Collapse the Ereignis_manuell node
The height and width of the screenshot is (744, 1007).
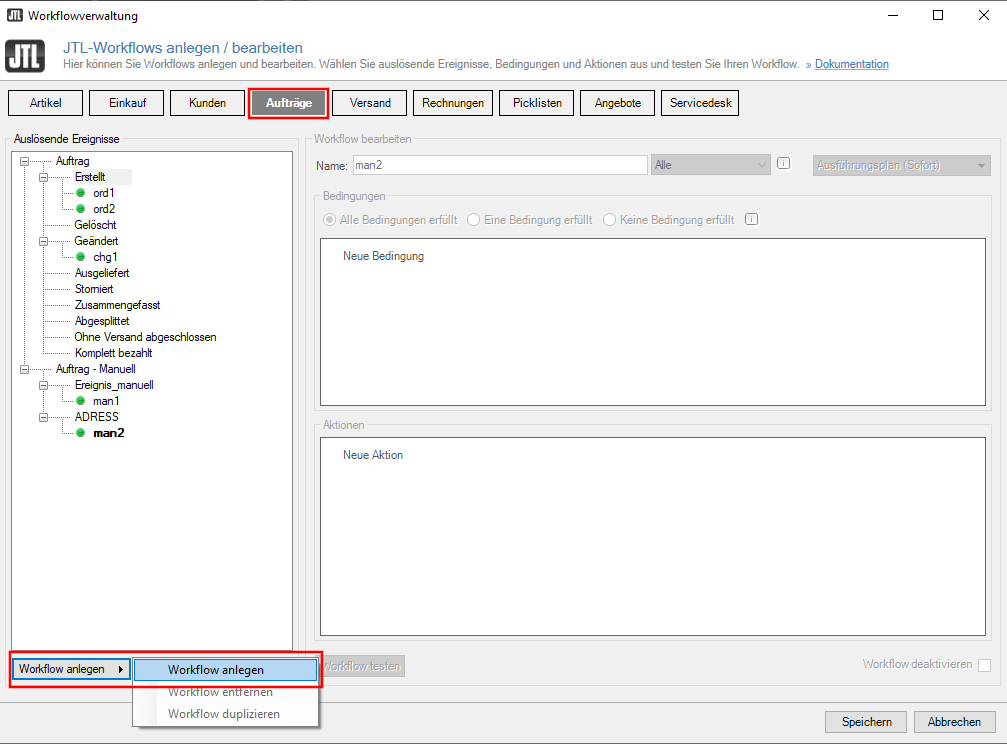pyautogui.click(x=44, y=385)
